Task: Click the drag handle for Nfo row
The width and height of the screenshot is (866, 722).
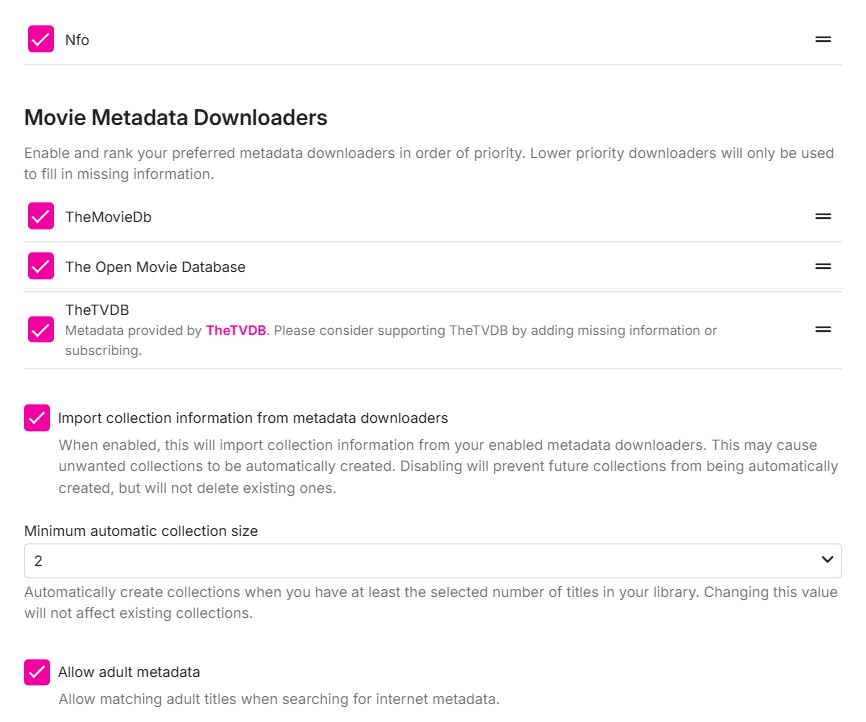Action: 823,39
